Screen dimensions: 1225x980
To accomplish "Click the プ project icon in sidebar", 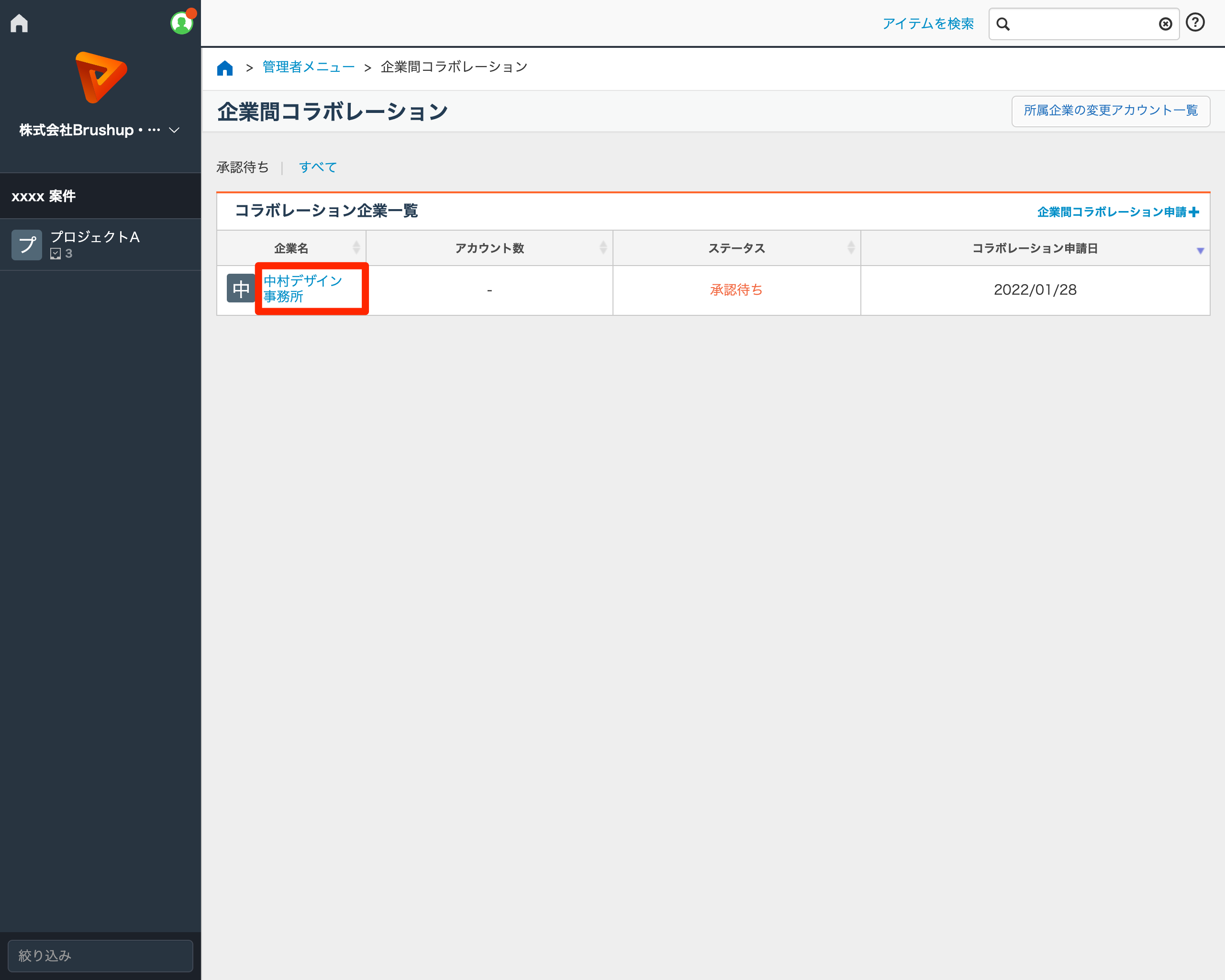I will click(27, 245).
